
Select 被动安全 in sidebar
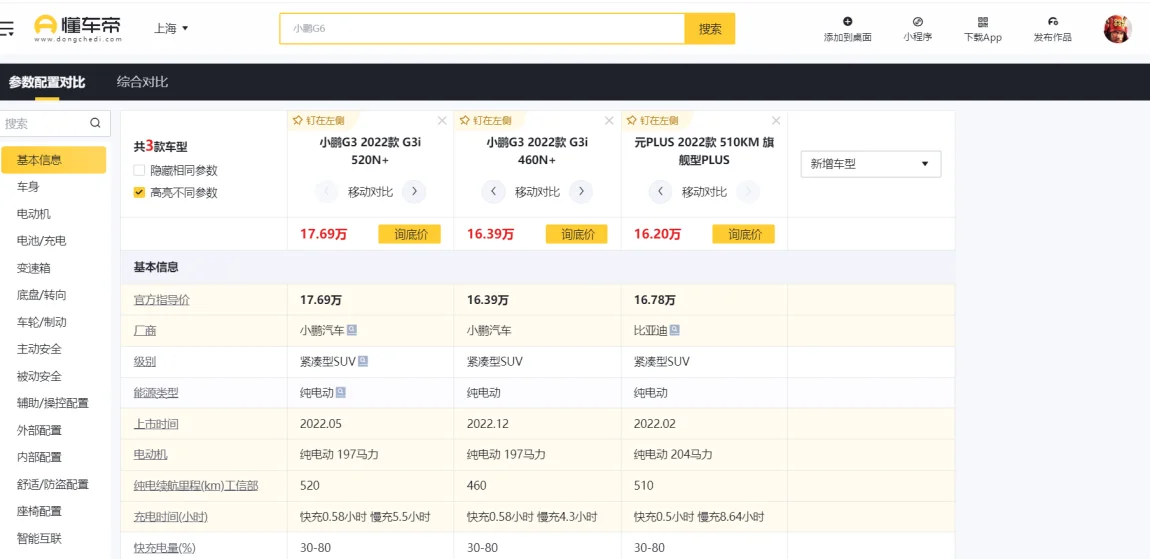pos(39,376)
